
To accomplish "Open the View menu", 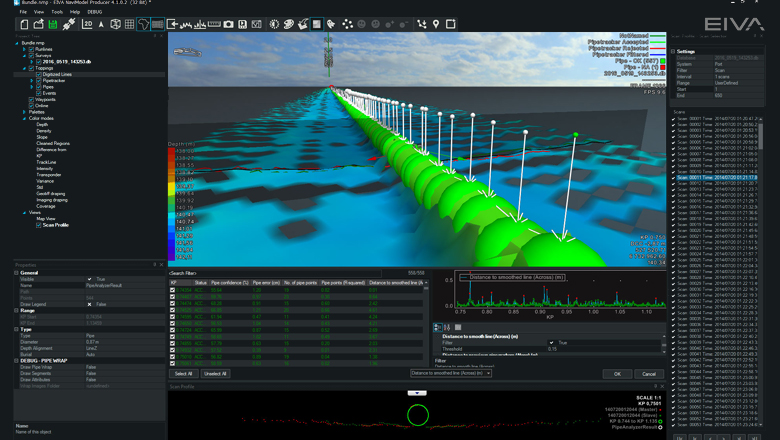I will (x=39, y=11).
